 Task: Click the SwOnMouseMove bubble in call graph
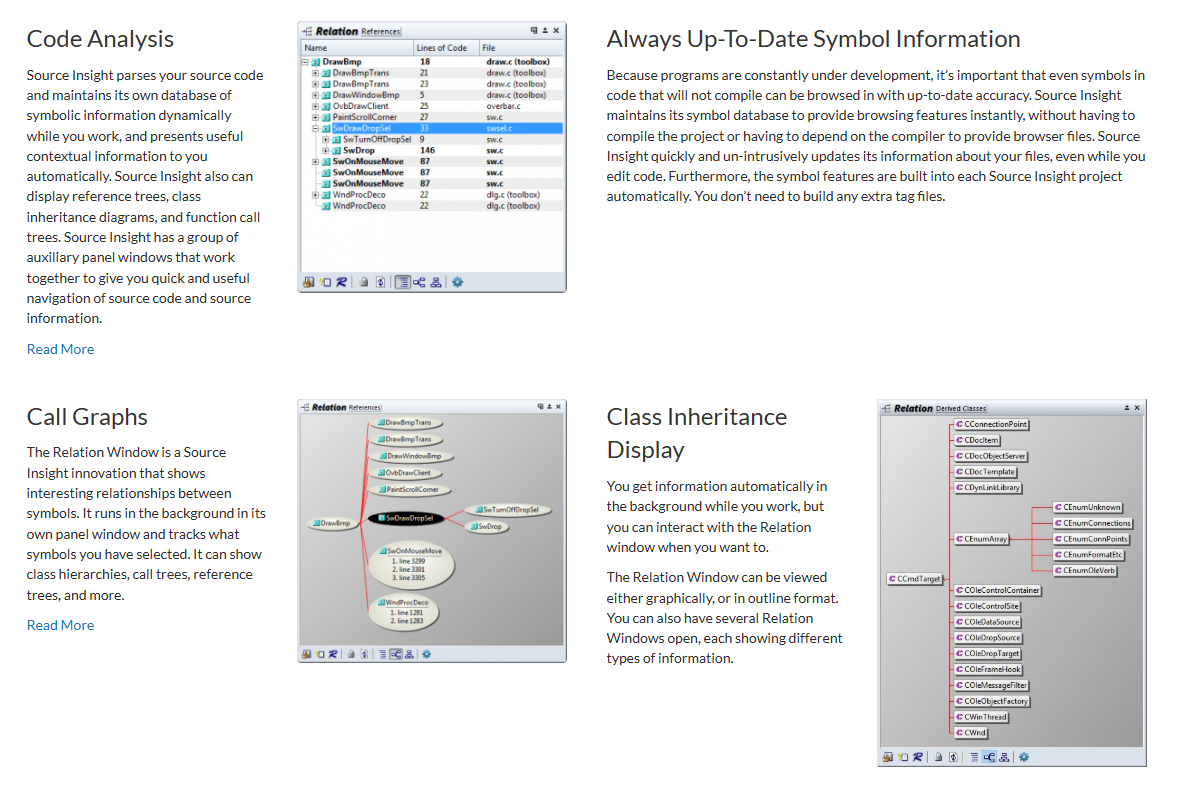(412, 565)
